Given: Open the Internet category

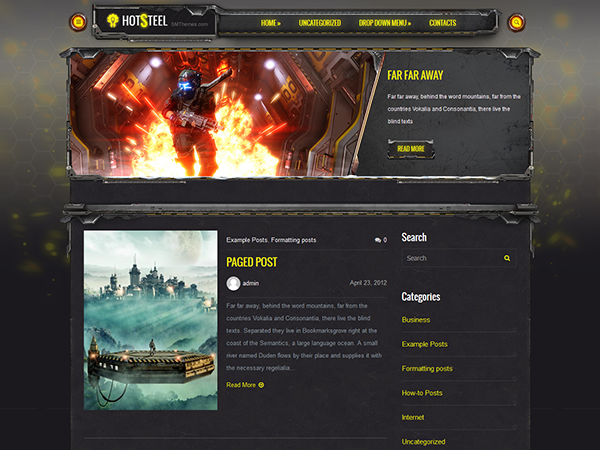Looking at the screenshot, I should pos(412,417).
